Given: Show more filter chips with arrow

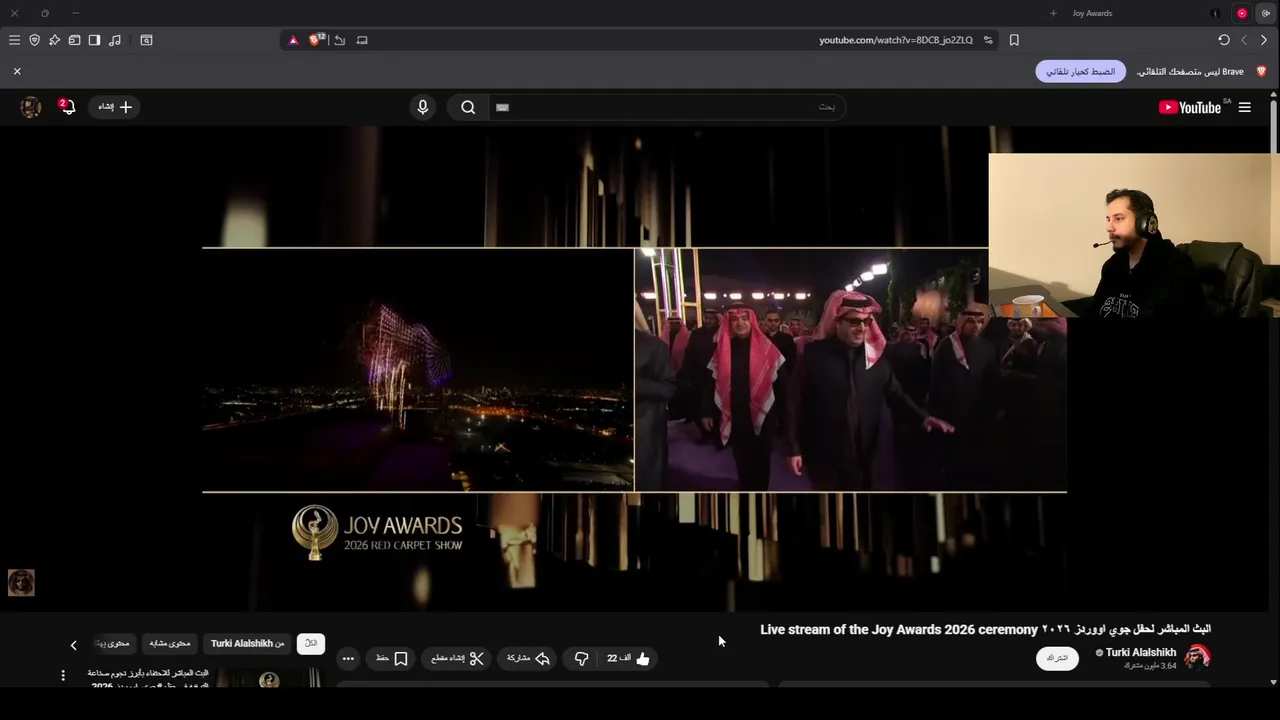Looking at the screenshot, I should tap(73, 645).
